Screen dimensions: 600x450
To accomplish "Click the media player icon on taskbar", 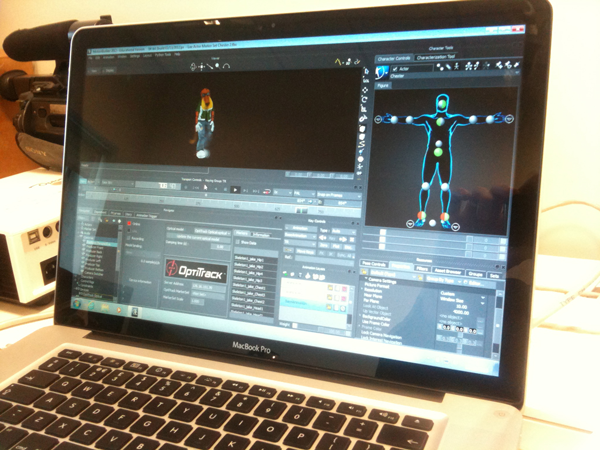I will pos(119,309).
